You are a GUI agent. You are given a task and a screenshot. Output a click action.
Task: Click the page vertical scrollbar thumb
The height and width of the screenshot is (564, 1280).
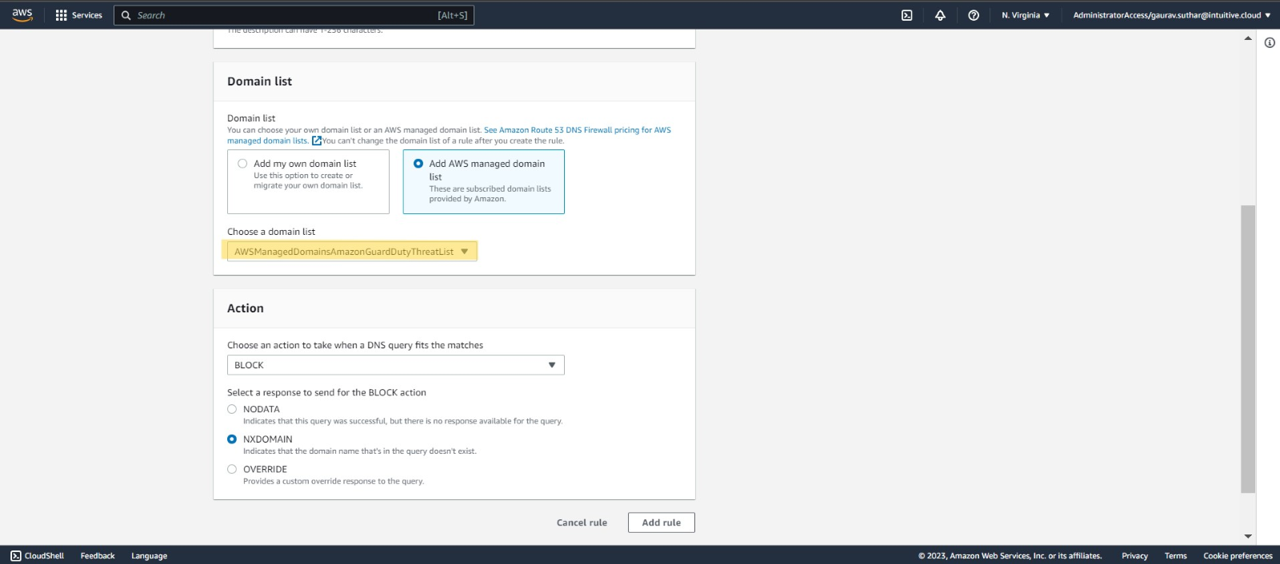(x=1247, y=348)
